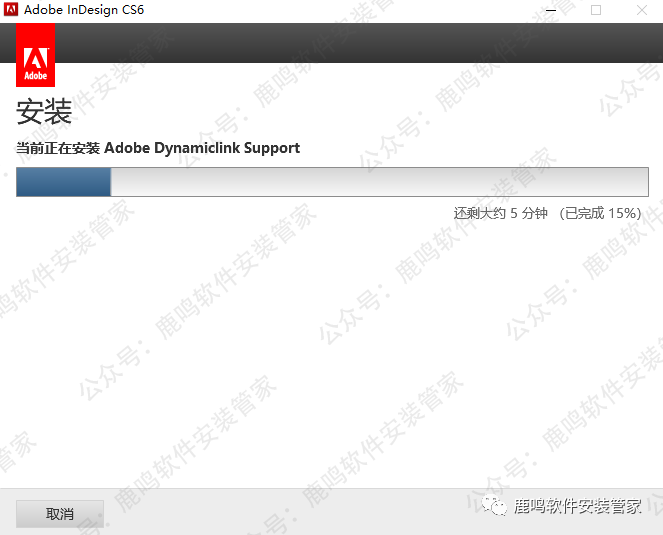This screenshot has height=535, width=663.
Task: Click the 鹿鸣软件安装管家 label beside the WeChat icon
Action: (578, 506)
